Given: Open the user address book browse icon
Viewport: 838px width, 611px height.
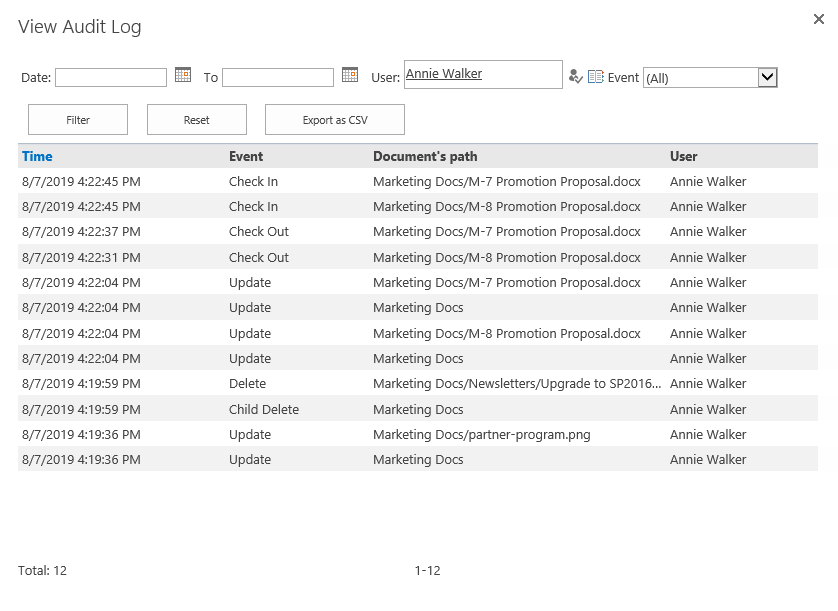Looking at the screenshot, I should coord(595,76).
